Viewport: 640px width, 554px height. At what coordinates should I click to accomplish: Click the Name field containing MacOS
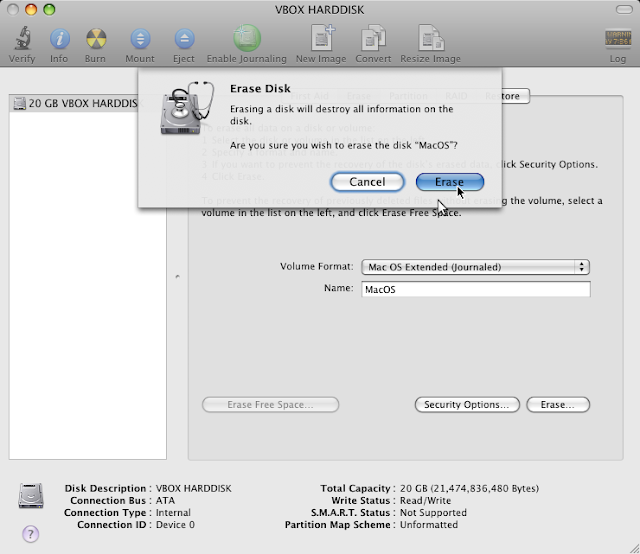(476, 289)
